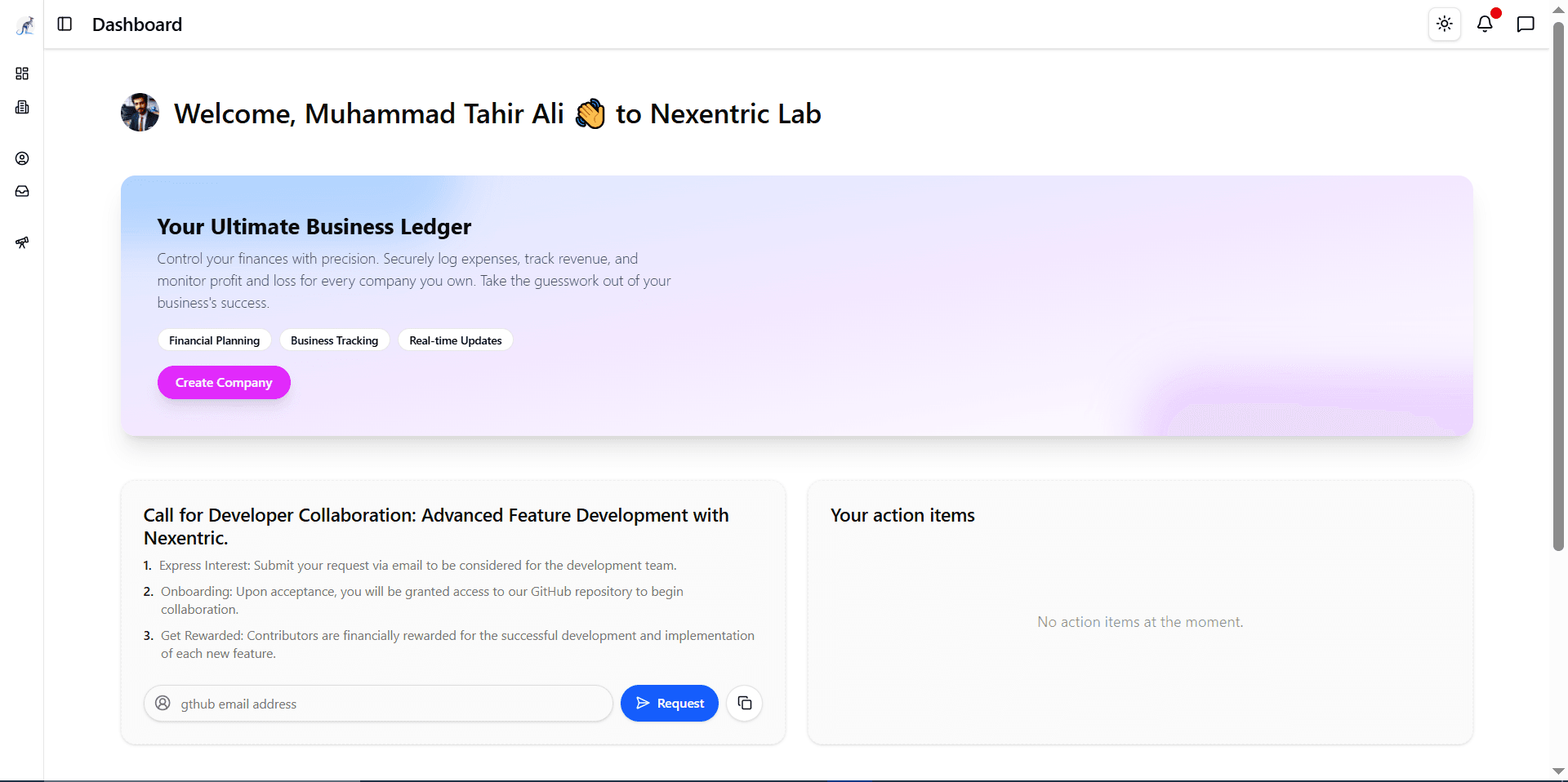The width and height of the screenshot is (1568, 782).
Task: Select the Real-time Updates tag
Action: pos(455,340)
